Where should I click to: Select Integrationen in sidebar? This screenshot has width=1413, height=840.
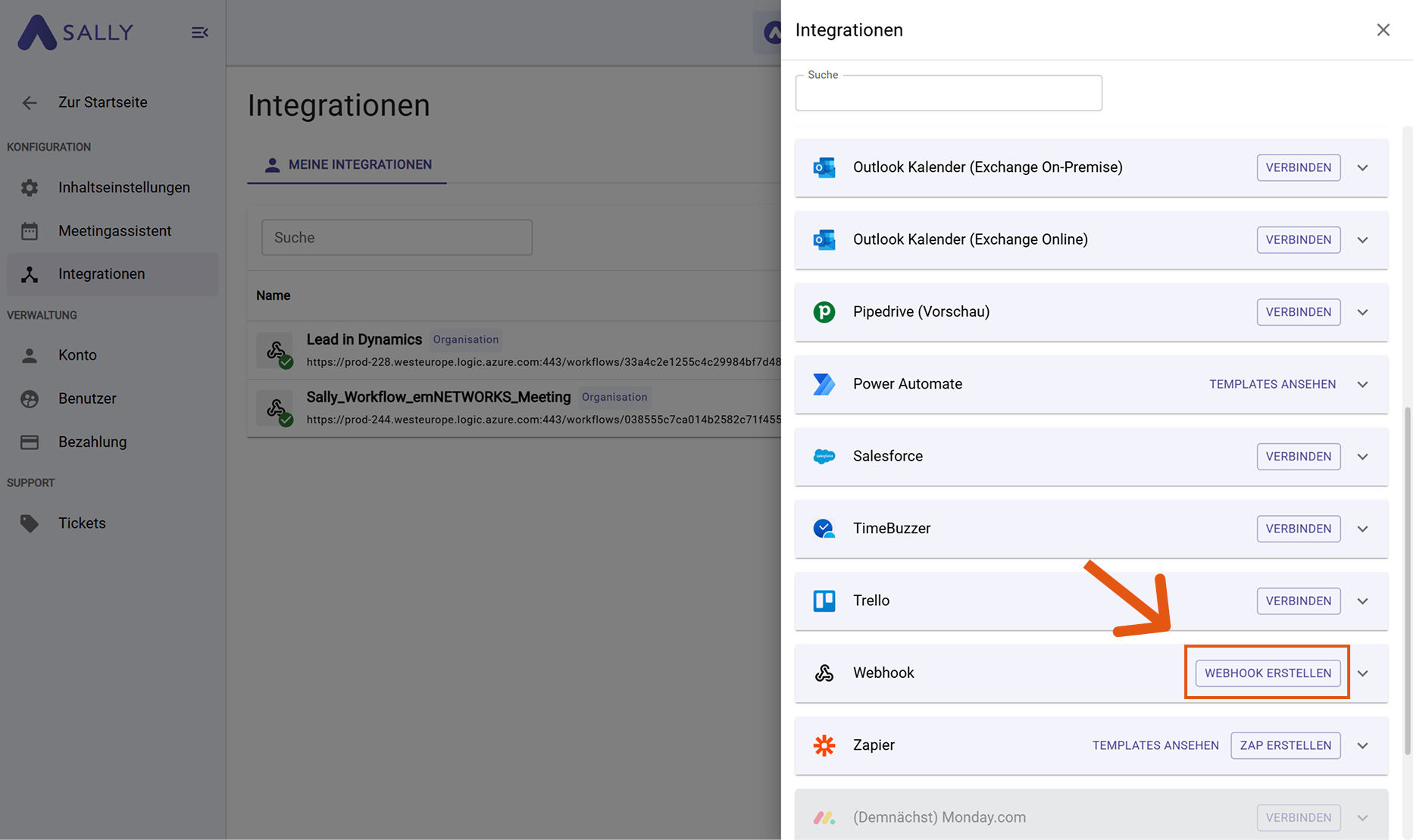pos(112,274)
